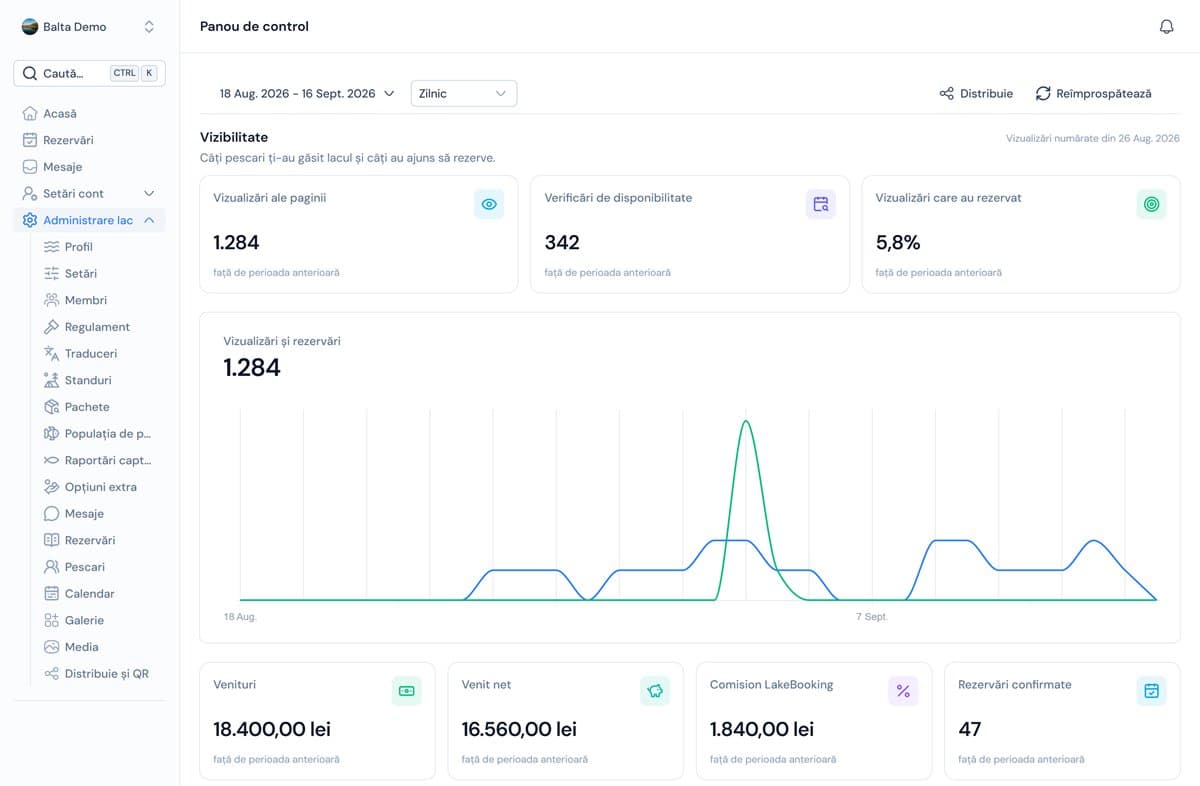The width and height of the screenshot is (1200, 786).
Task: Click the green peak on the chart
Action: pos(746,422)
